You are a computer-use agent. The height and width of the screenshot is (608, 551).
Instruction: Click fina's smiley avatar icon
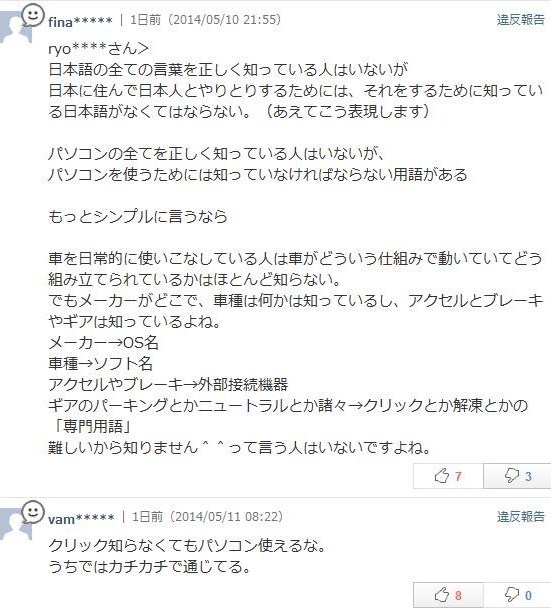(33, 16)
